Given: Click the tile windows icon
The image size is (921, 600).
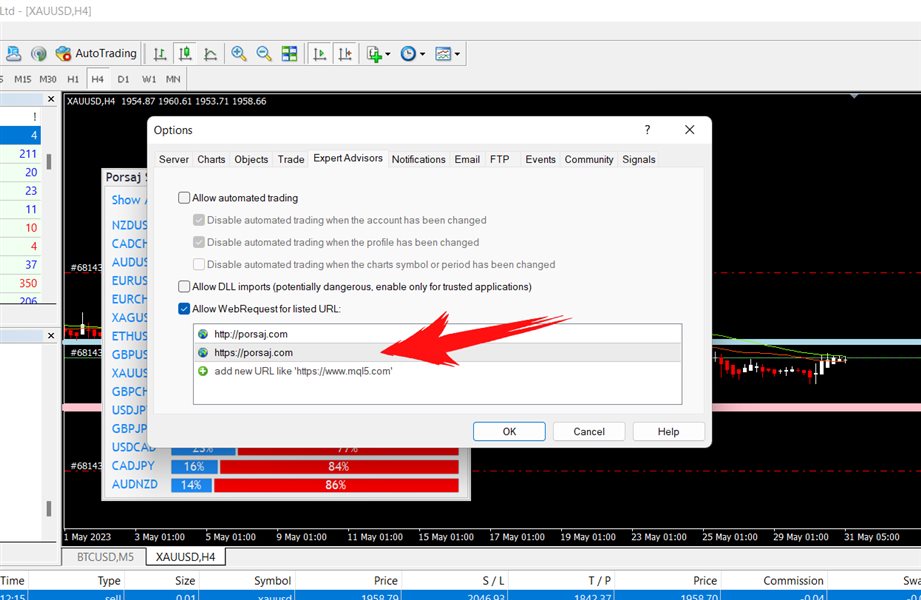Looking at the screenshot, I should click(x=289, y=54).
